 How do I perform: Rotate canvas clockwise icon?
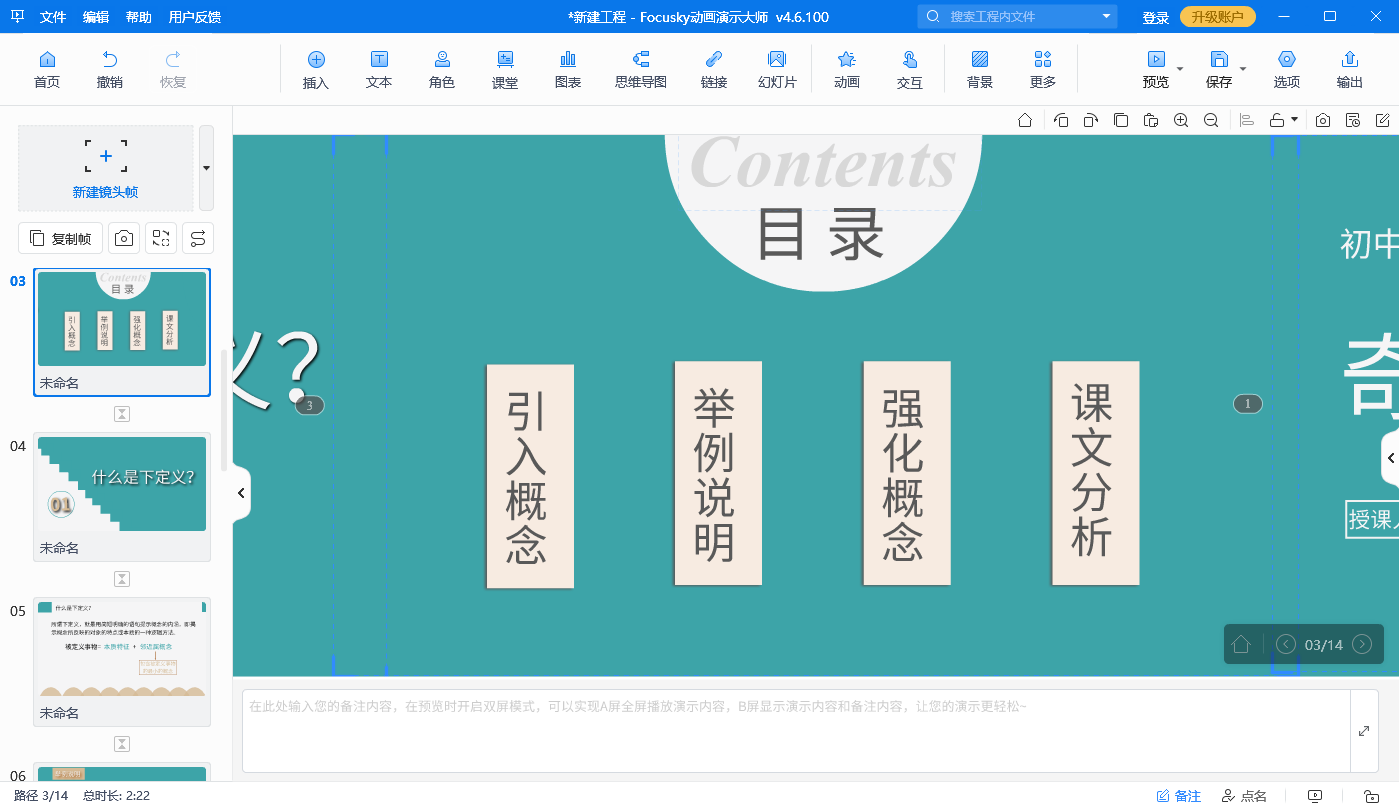click(1091, 120)
